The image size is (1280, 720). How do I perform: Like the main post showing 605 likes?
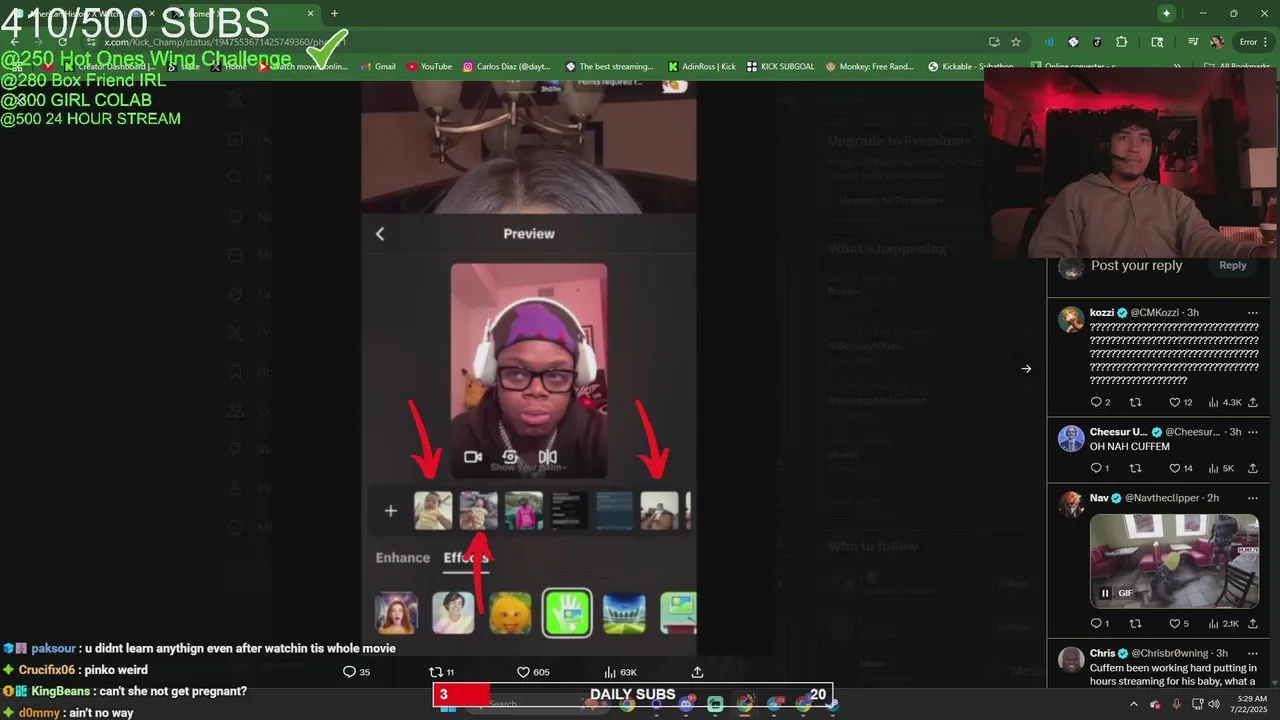[x=533, y=672]
